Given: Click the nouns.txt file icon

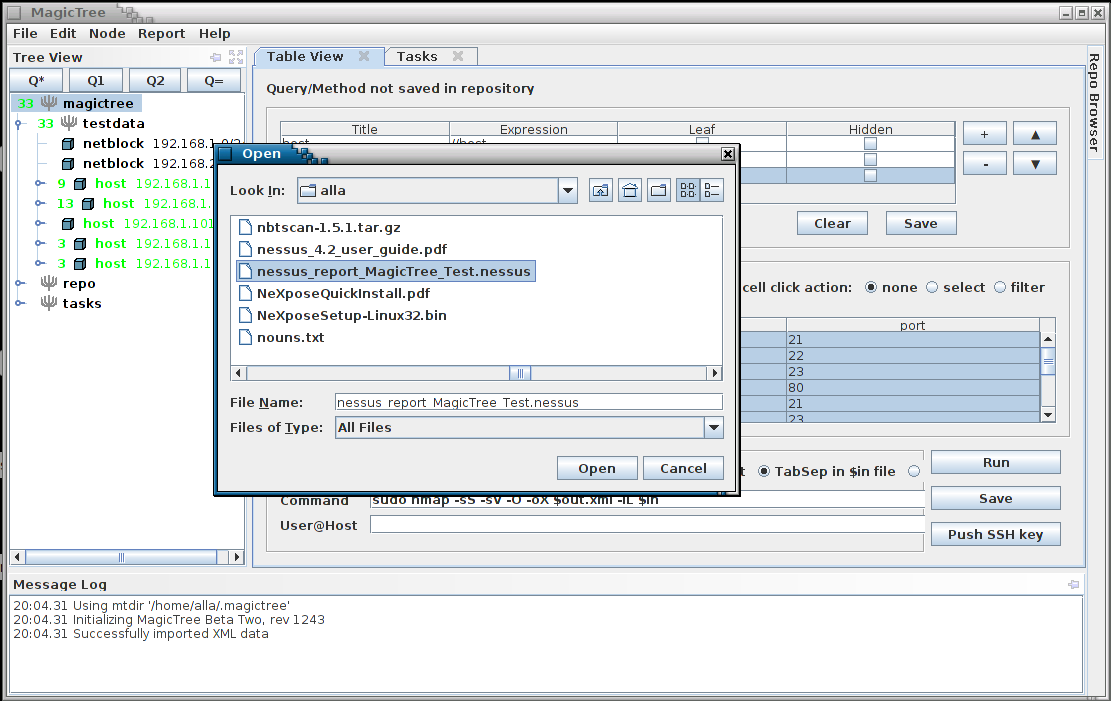Looking at the screenshot, I should tap(246, 337).
